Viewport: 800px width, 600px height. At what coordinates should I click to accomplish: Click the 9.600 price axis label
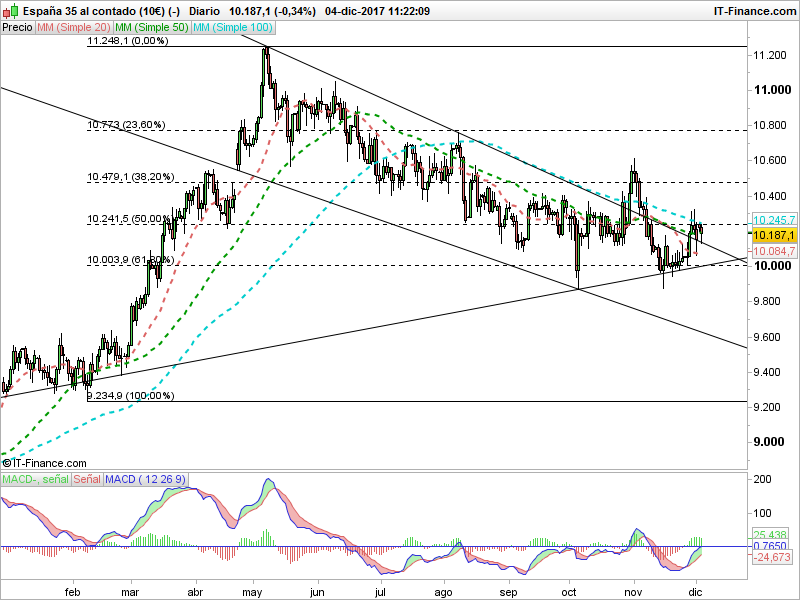[769, 337]
